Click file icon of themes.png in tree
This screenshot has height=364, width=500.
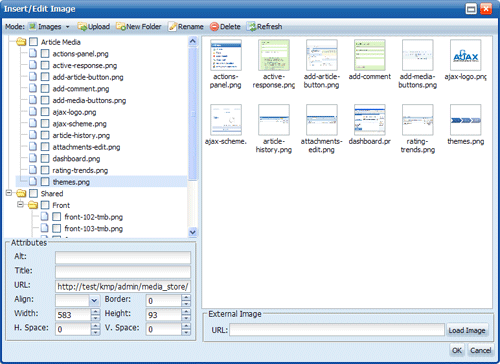point(33,182)
